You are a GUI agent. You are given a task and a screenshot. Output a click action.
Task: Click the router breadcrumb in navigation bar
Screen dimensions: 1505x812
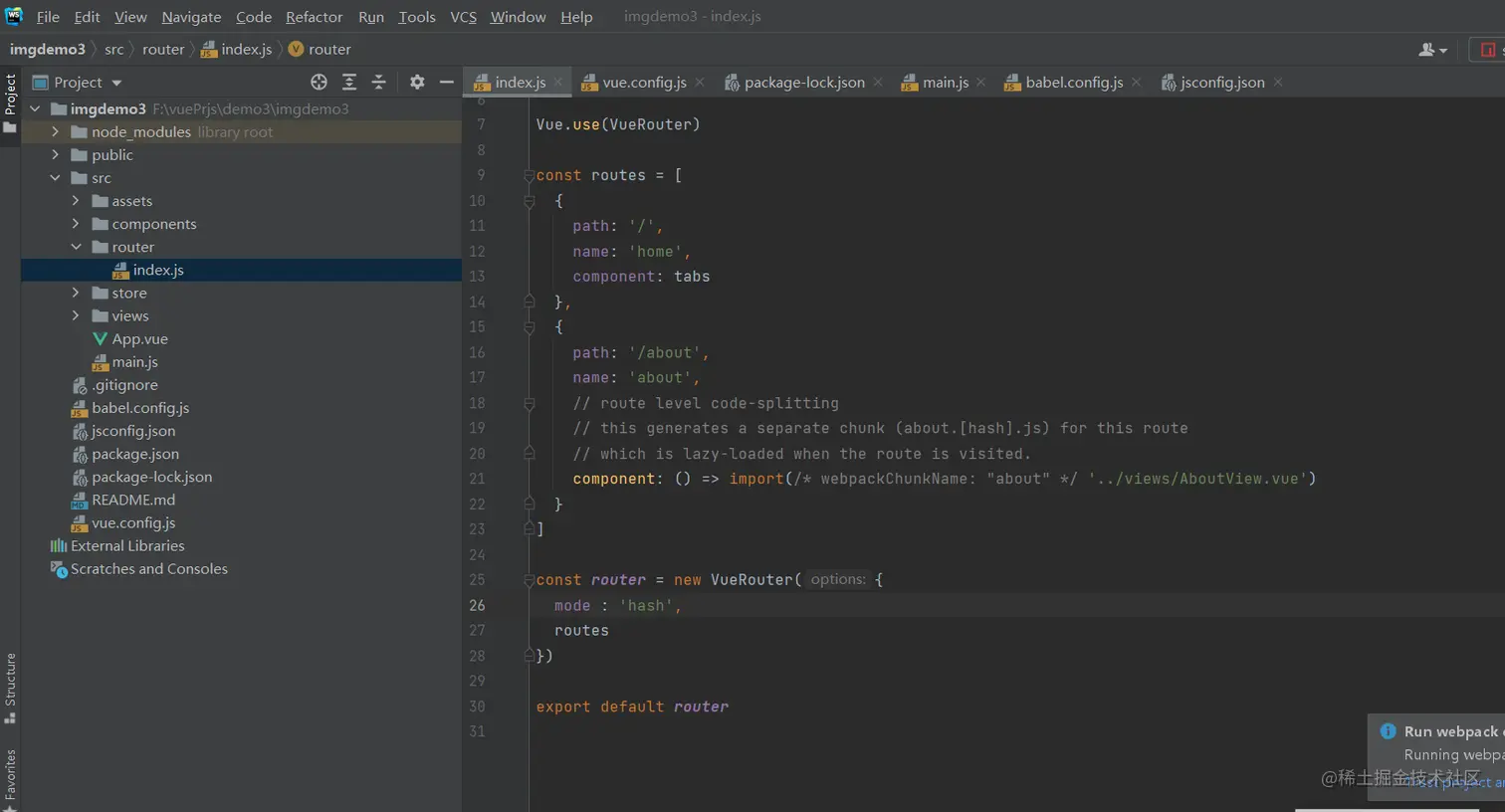click(163, 50)
